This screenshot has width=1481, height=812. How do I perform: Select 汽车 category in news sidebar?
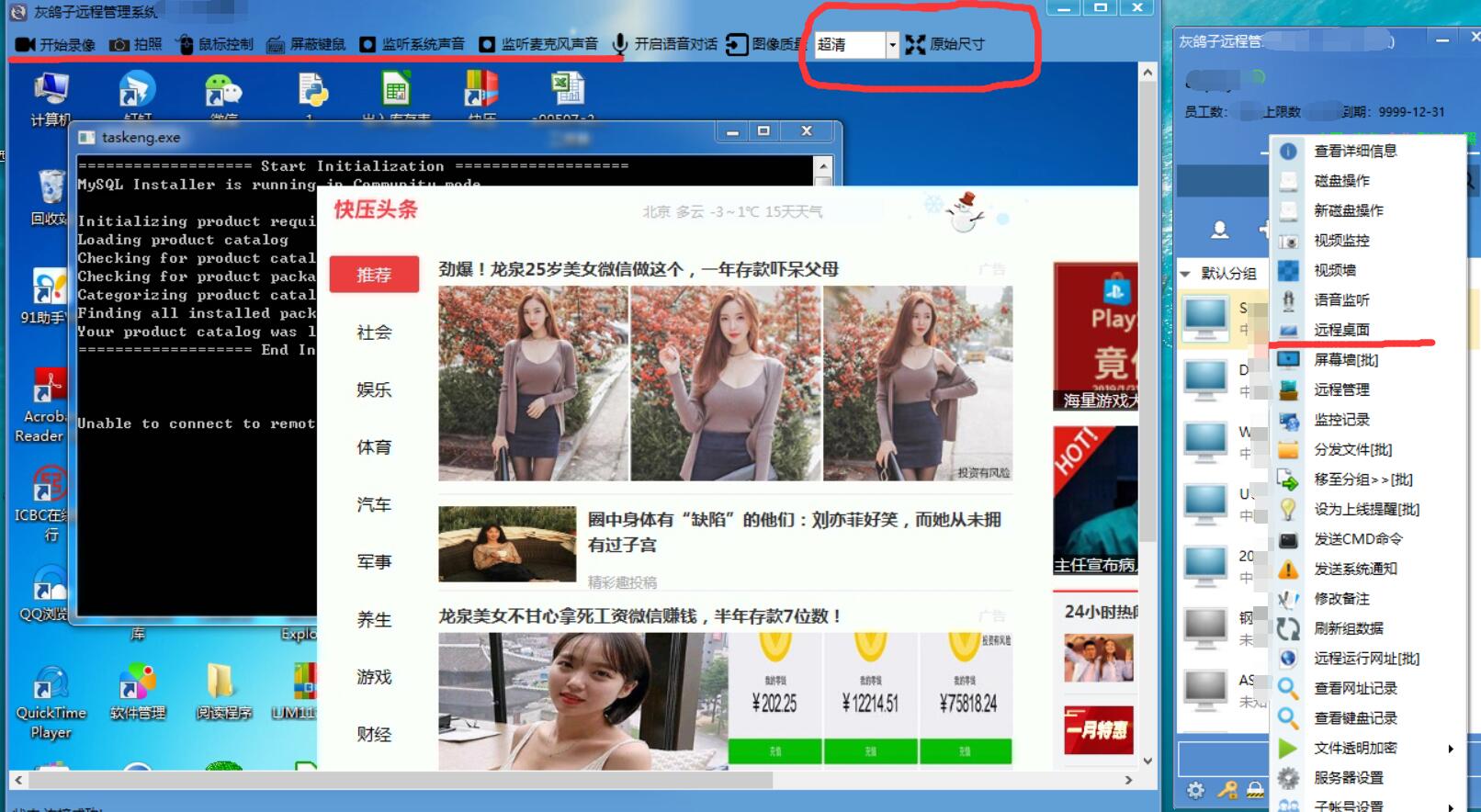click(x=374, y=504)
